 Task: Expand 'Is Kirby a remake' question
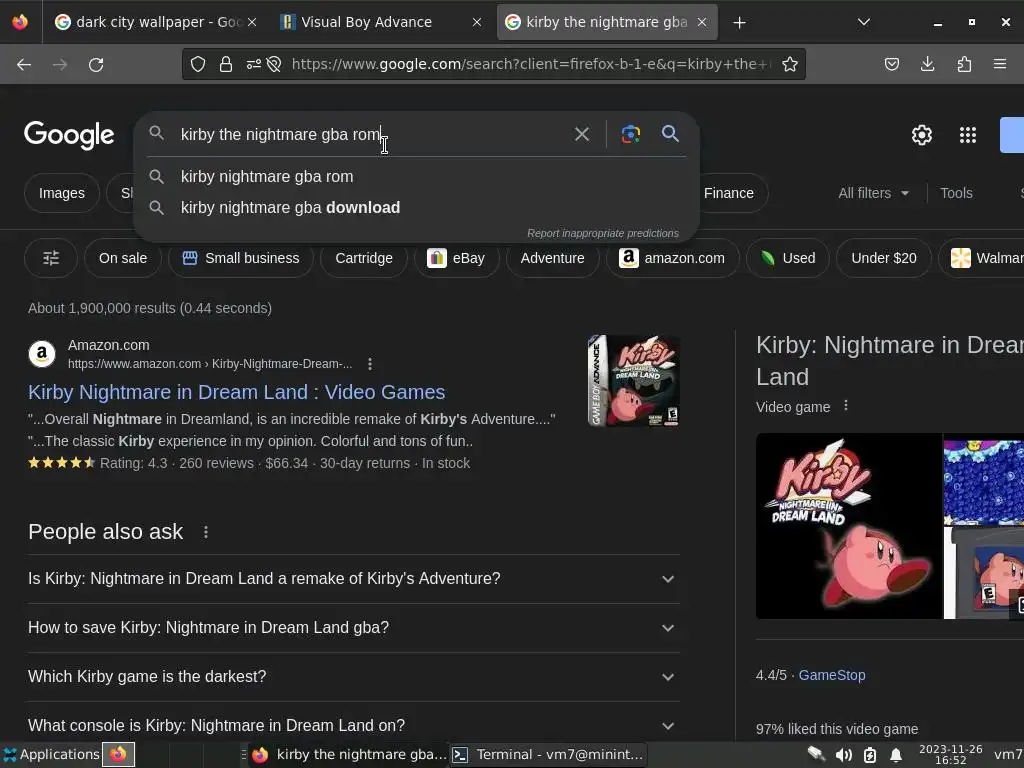tap(353, 579)
